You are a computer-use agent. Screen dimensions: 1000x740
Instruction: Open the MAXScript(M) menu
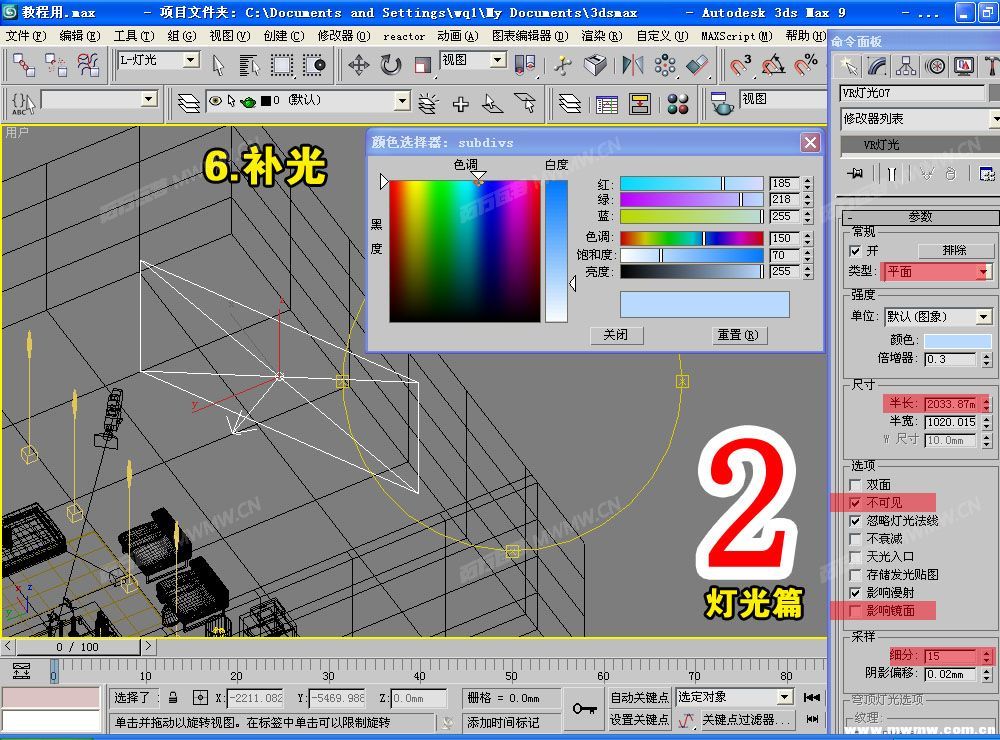click(737, 36)
